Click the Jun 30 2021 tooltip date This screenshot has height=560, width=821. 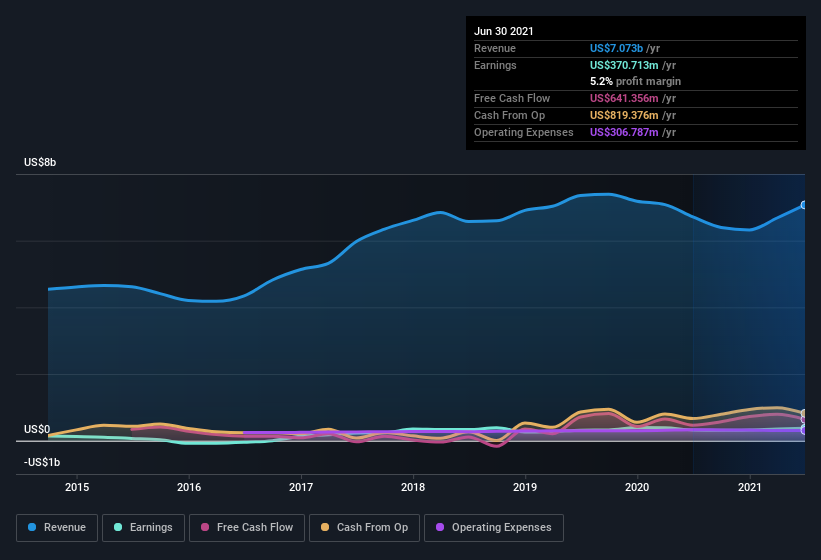(x=504, y=31)
